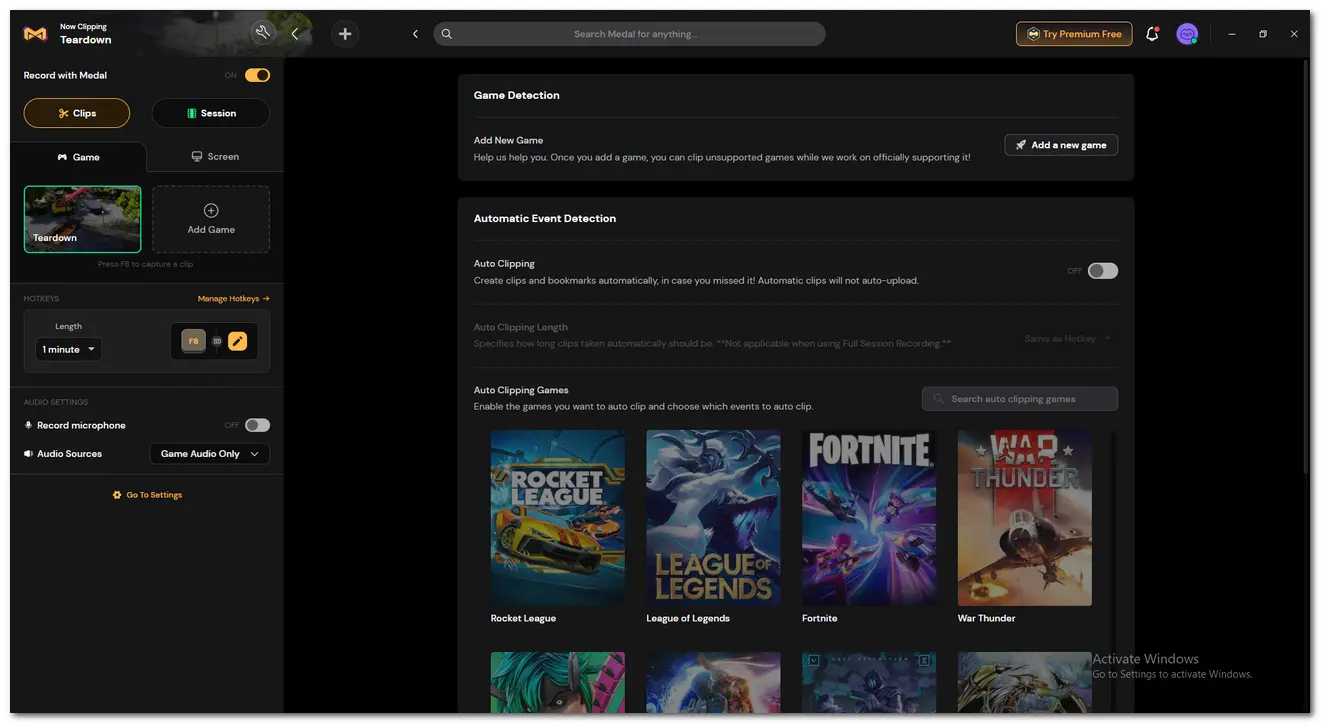Click the controller hotkey icon
Image resolution: width=1321 pixels, height=724 pixels.
point(217,341)
